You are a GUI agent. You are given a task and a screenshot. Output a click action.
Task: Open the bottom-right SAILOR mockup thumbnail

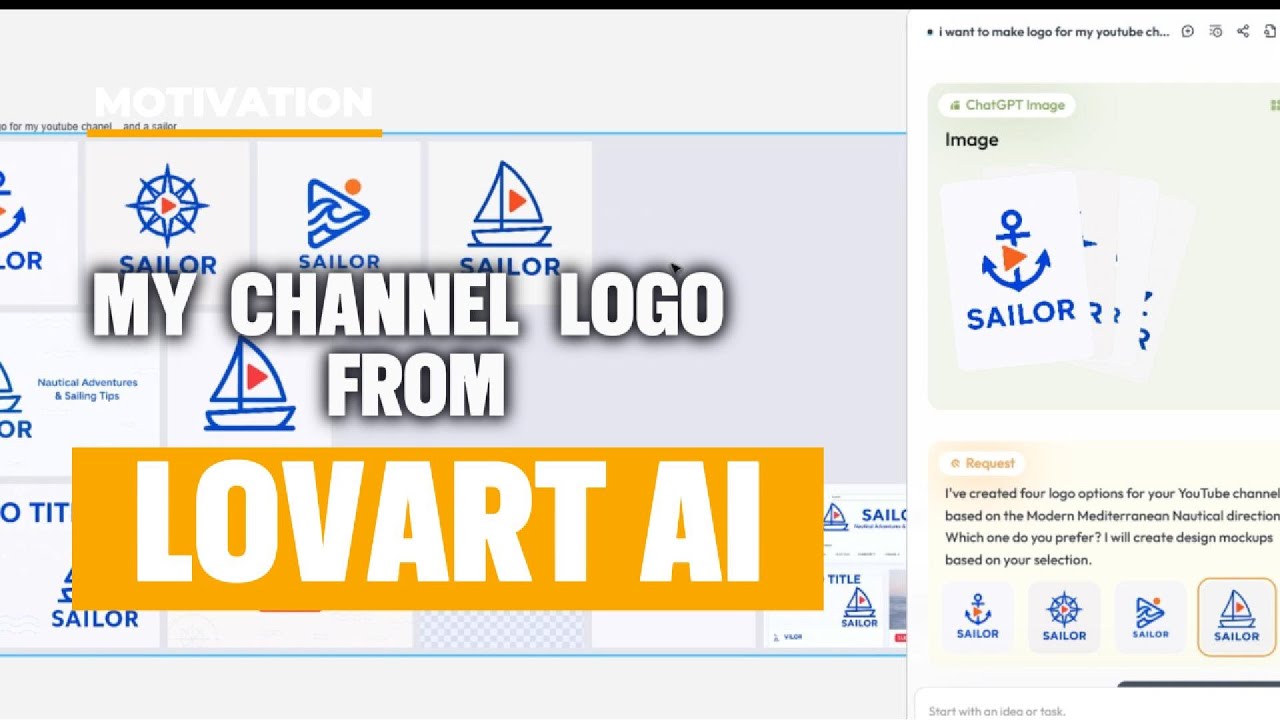point(835,567)
